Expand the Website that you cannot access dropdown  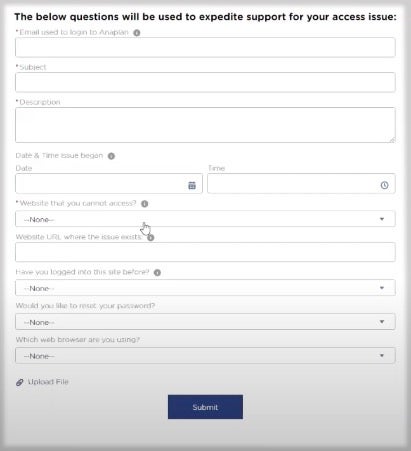pyautogui.click(x=205, y=219)
